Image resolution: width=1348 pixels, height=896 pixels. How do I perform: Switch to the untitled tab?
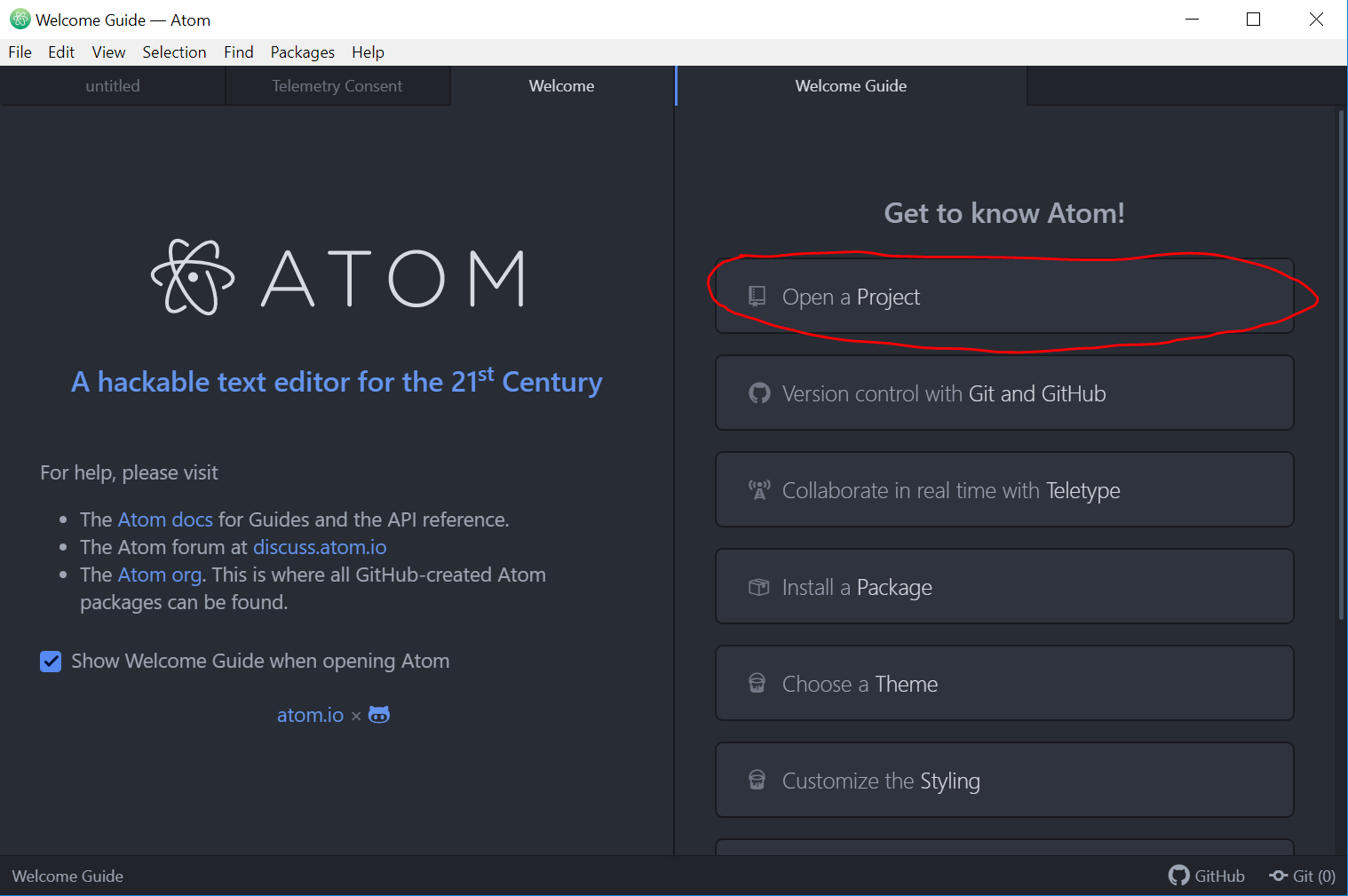pos(113,86)
